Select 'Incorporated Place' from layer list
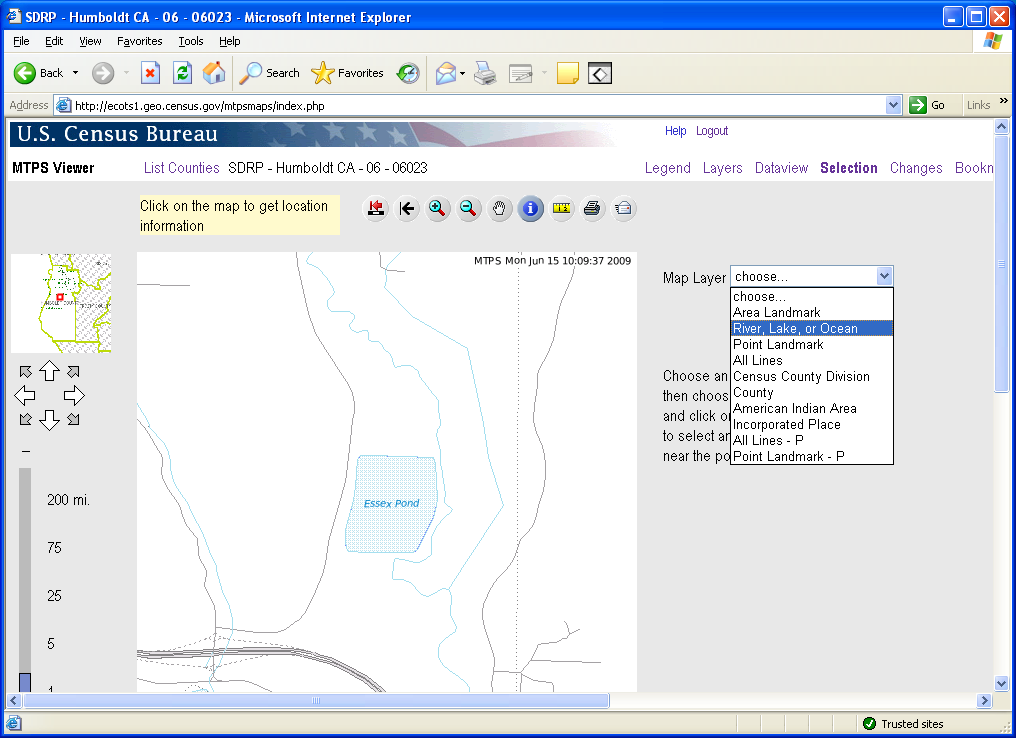The height and width of the screenshot is (738, 1016). pyautogui.click(x=786, y=424)
